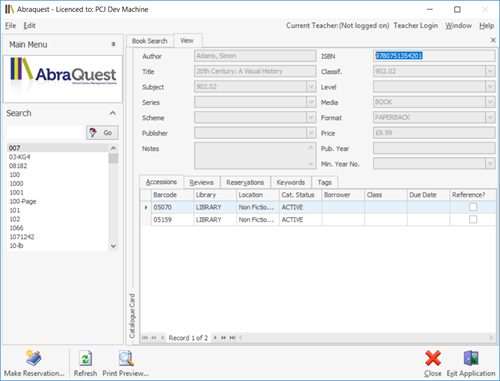The width and height of the screenshot is (500, 381).
Task: Open the Help menu
Action: click(x=486, y=25)
